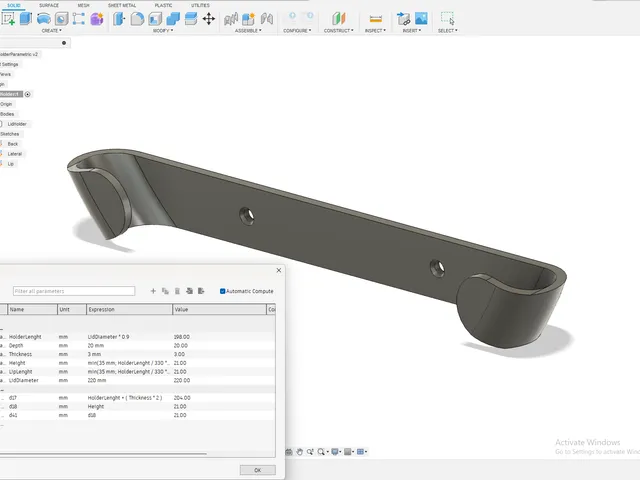Screen dimensions: 640x480
Task: Open the display settings dropdown in navigation bar
Action: click(336, 452)
